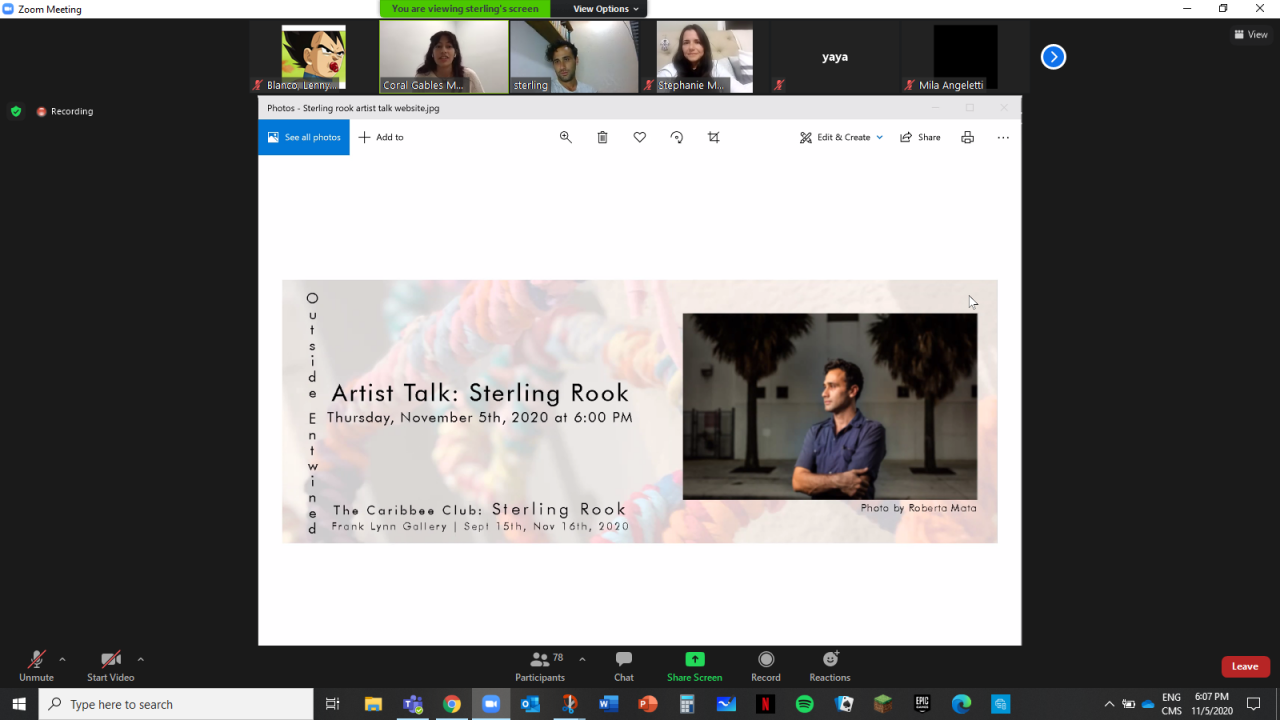Launch Epic Games from the taskbar
The image size is (1280, 720).
click(x=922, y=704)
